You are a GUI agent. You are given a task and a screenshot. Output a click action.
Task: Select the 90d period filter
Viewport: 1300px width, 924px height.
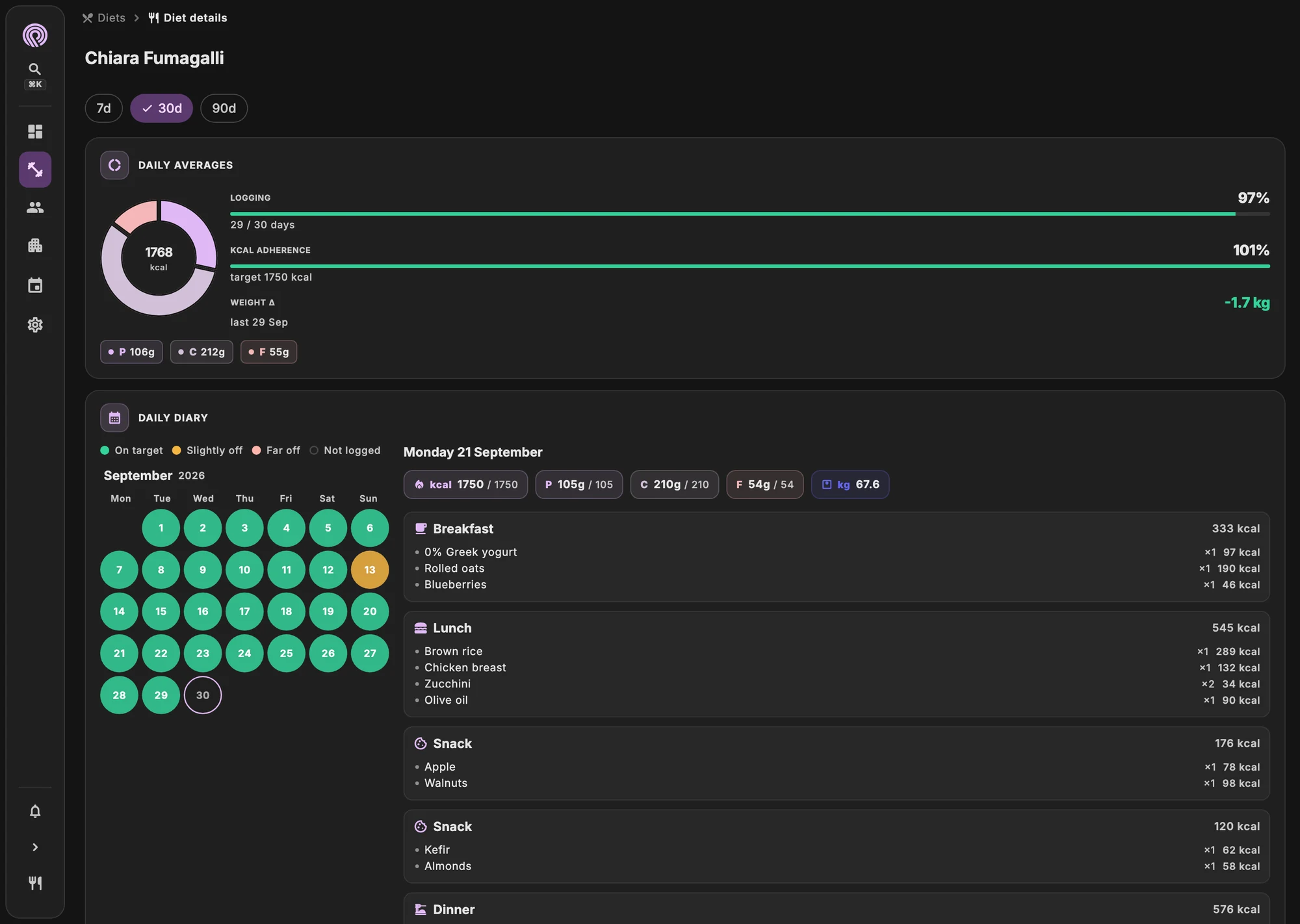pyautogui.click(x=224, y=108)
